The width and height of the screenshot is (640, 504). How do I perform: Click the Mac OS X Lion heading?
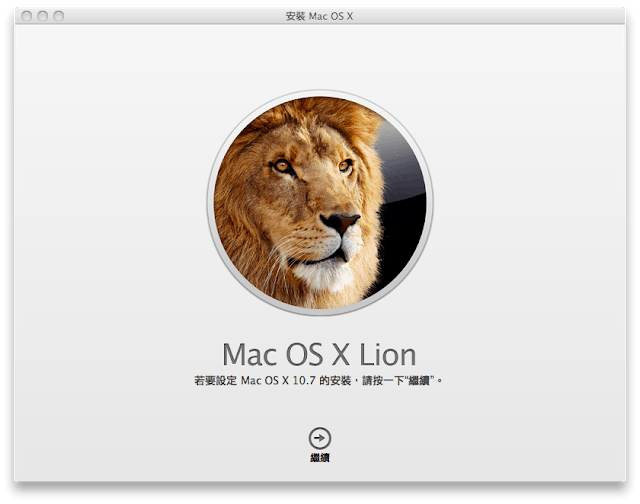coord(319,354)
